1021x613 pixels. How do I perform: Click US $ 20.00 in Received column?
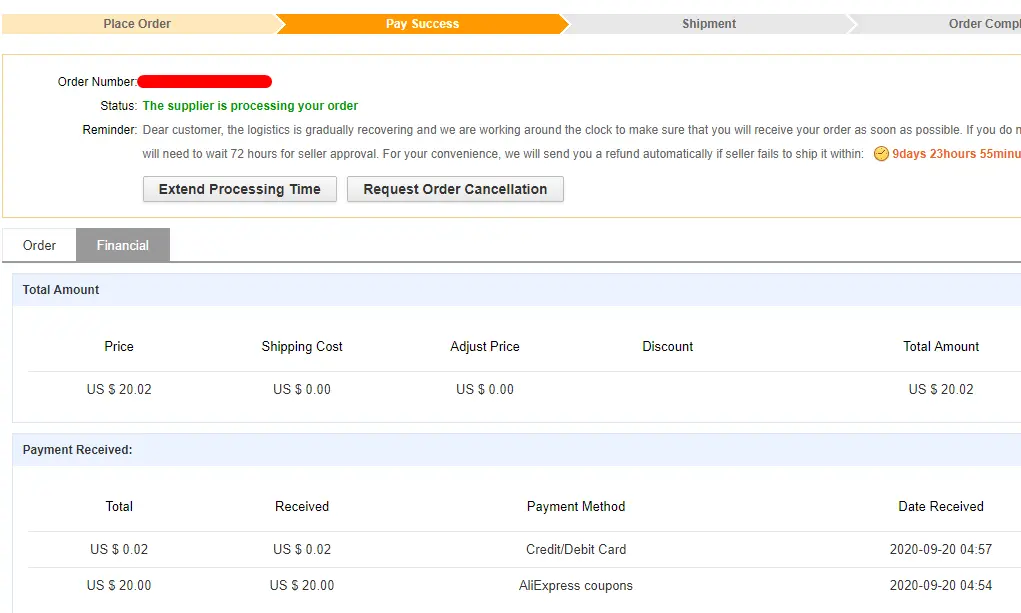(302, 586)
